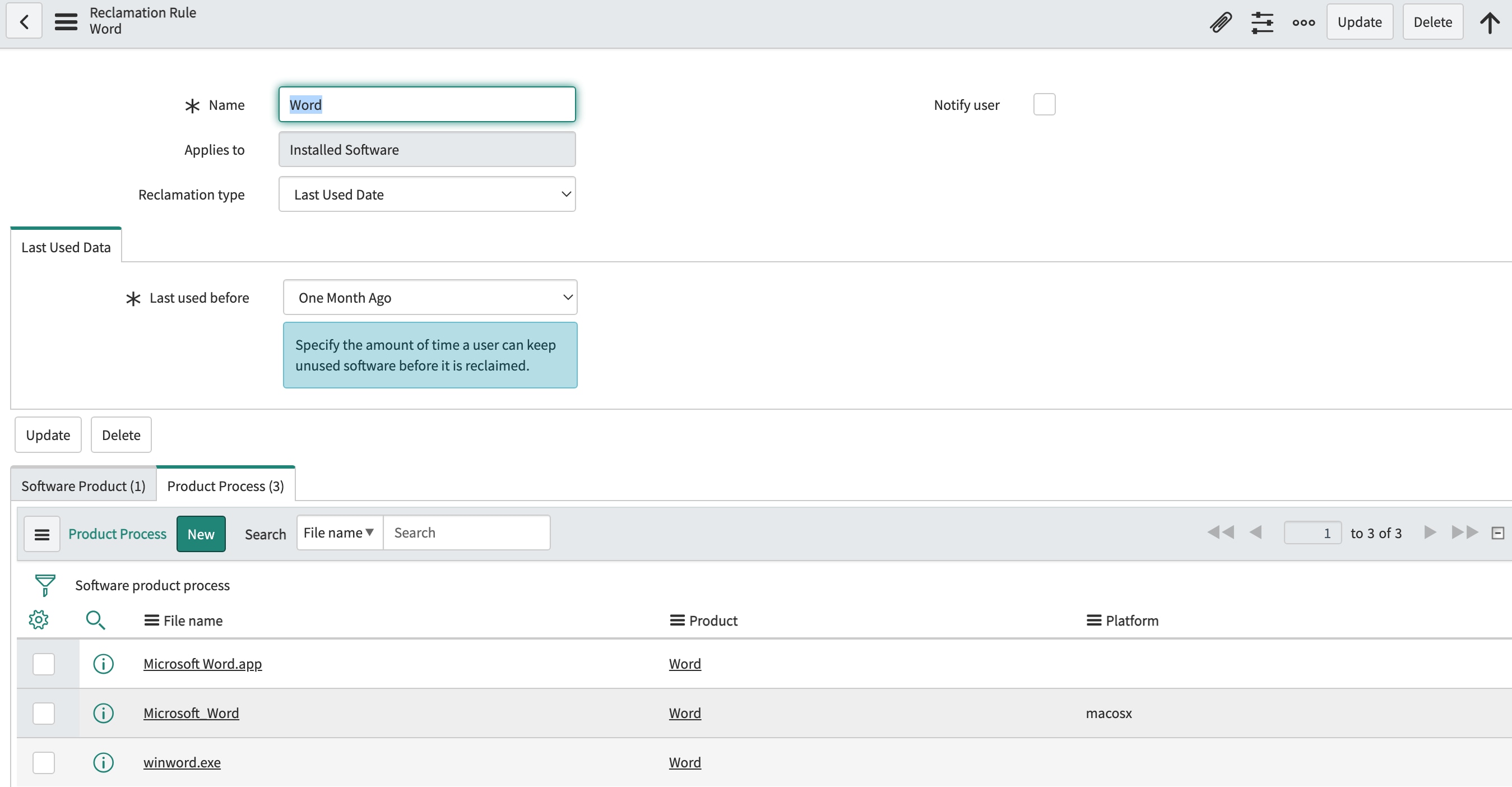Select the Microsoft_Word row checkbox
Screen dimensions: 1512x787
(x=44, y=713)
